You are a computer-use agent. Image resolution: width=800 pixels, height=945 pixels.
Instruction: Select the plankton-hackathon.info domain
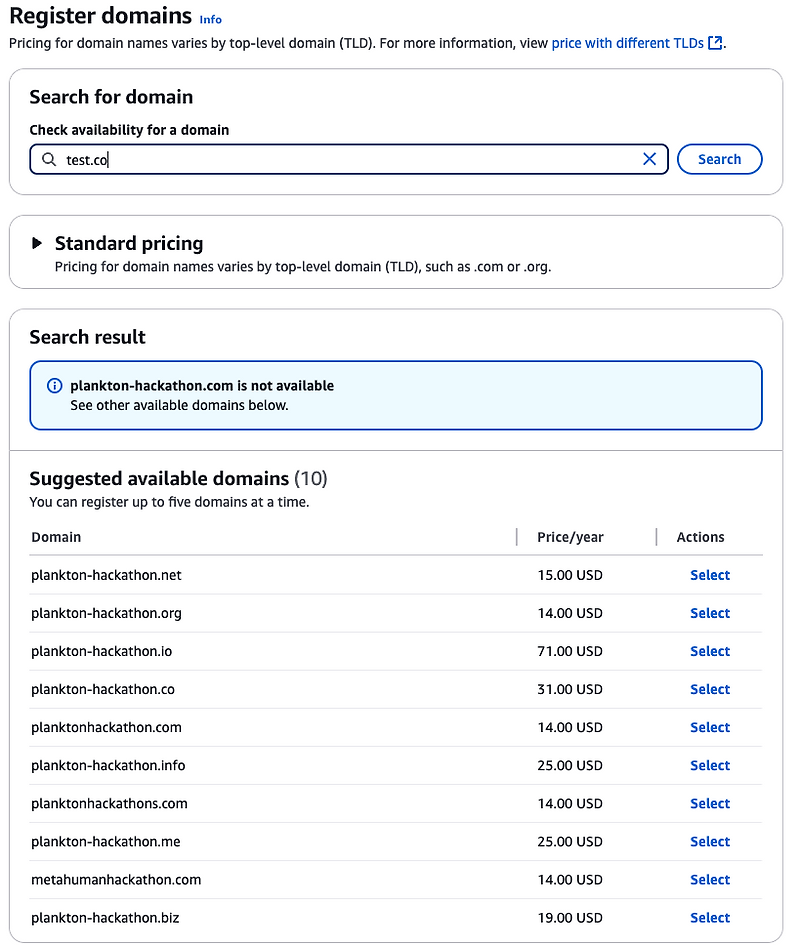point(710,765)
